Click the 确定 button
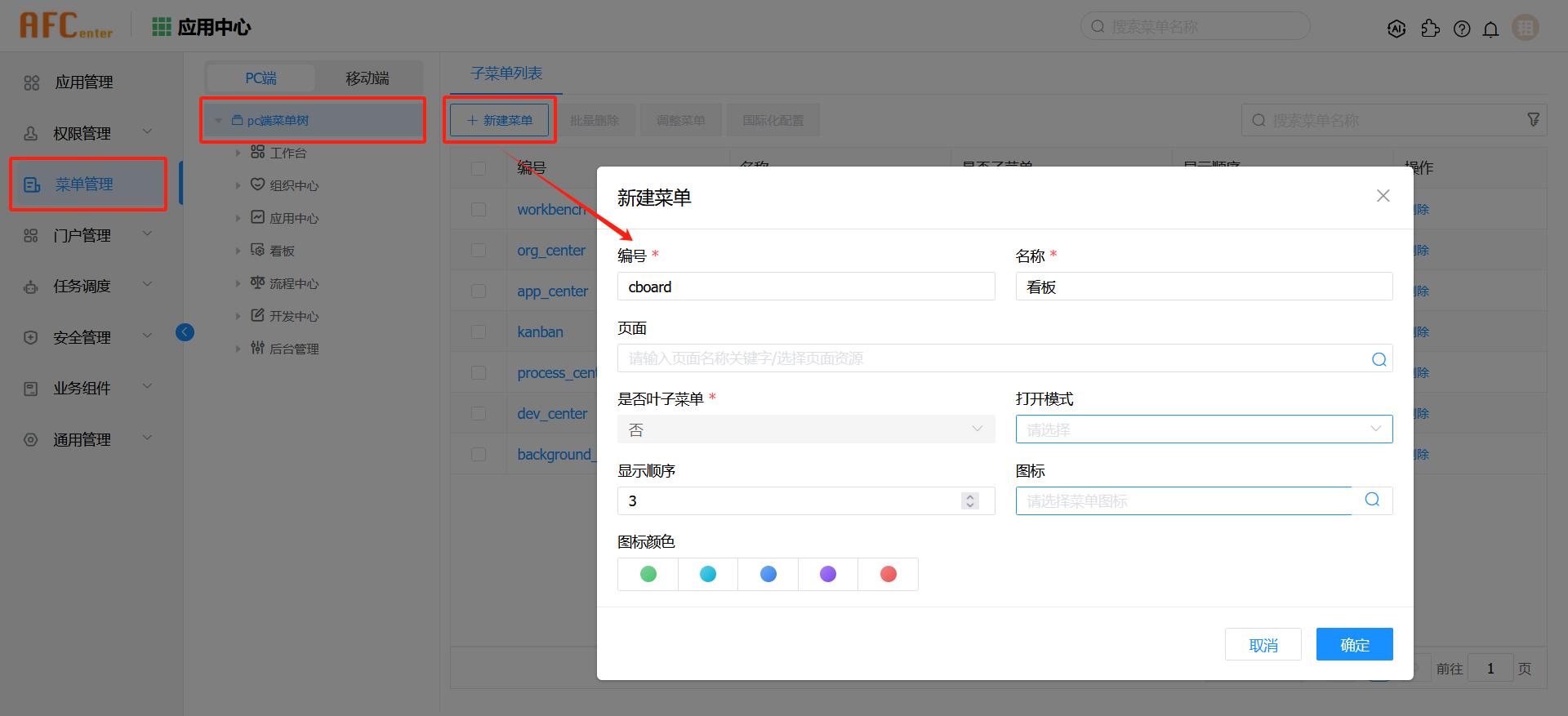1568x716 pixels. pos(1354,645)
